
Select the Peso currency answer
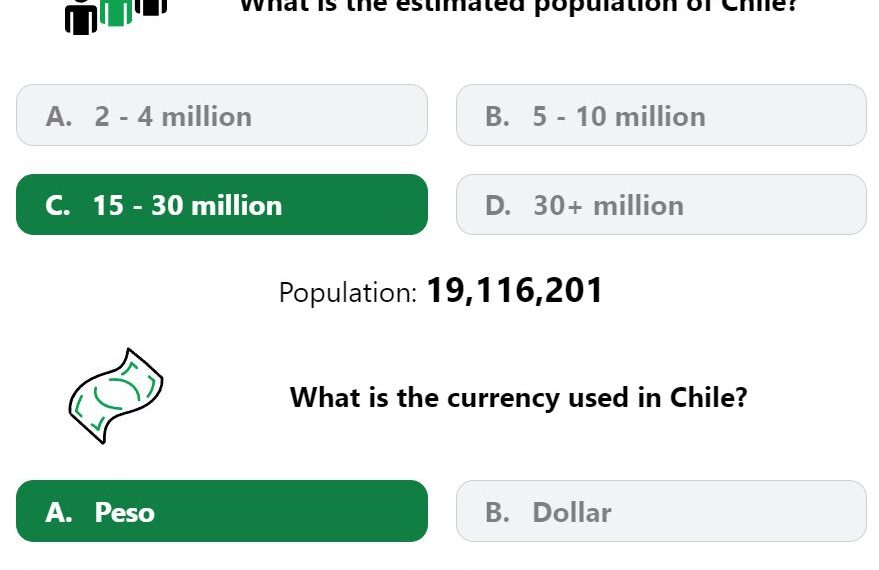[222, 511]
